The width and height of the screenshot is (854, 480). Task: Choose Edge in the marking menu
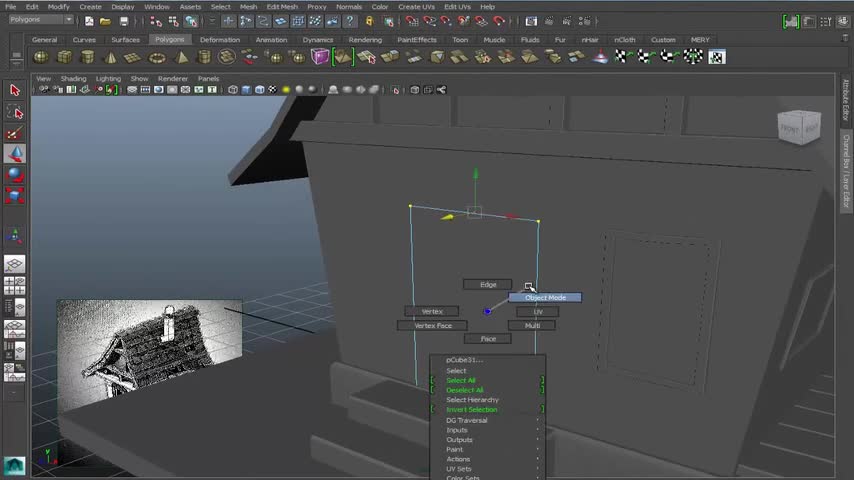488,285
